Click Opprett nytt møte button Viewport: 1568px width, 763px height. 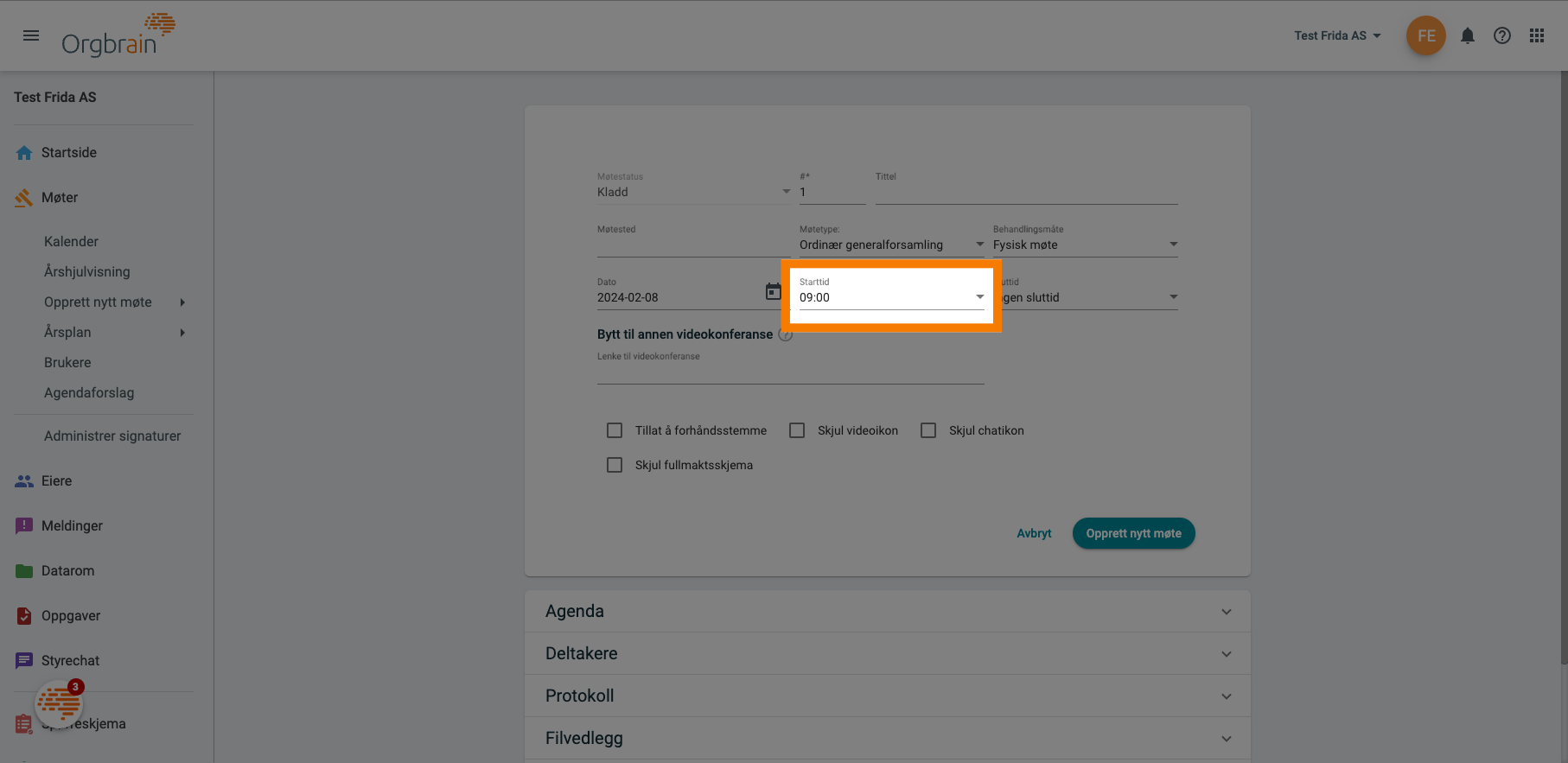point(1133,534)
